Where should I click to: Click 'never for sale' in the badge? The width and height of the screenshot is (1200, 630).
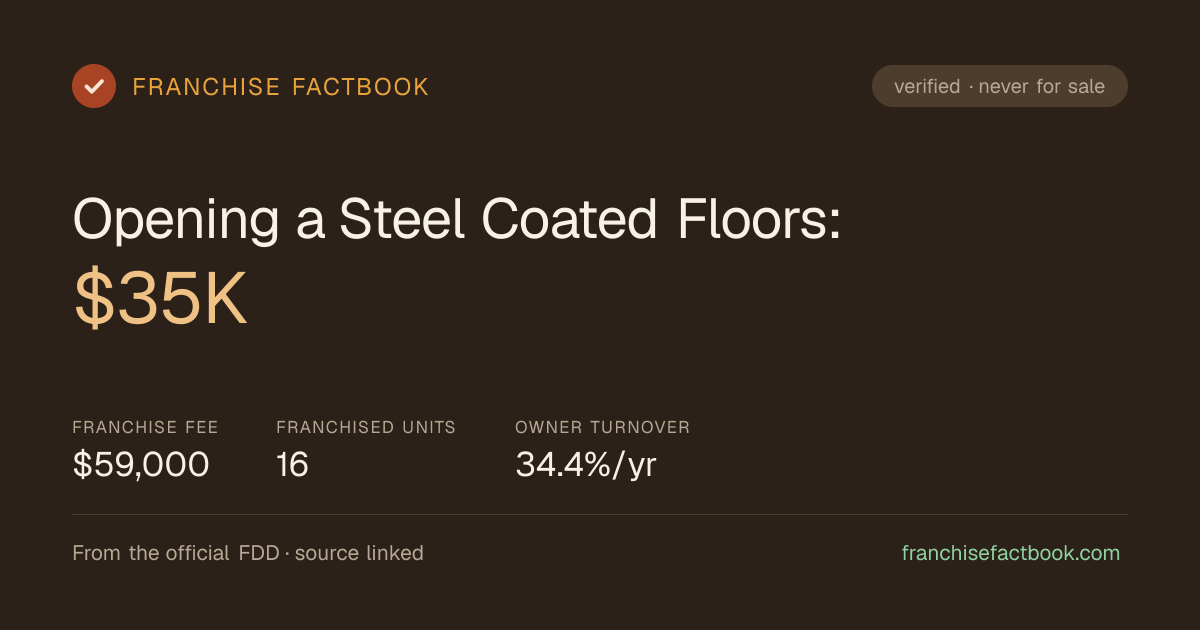point(1042,87)
